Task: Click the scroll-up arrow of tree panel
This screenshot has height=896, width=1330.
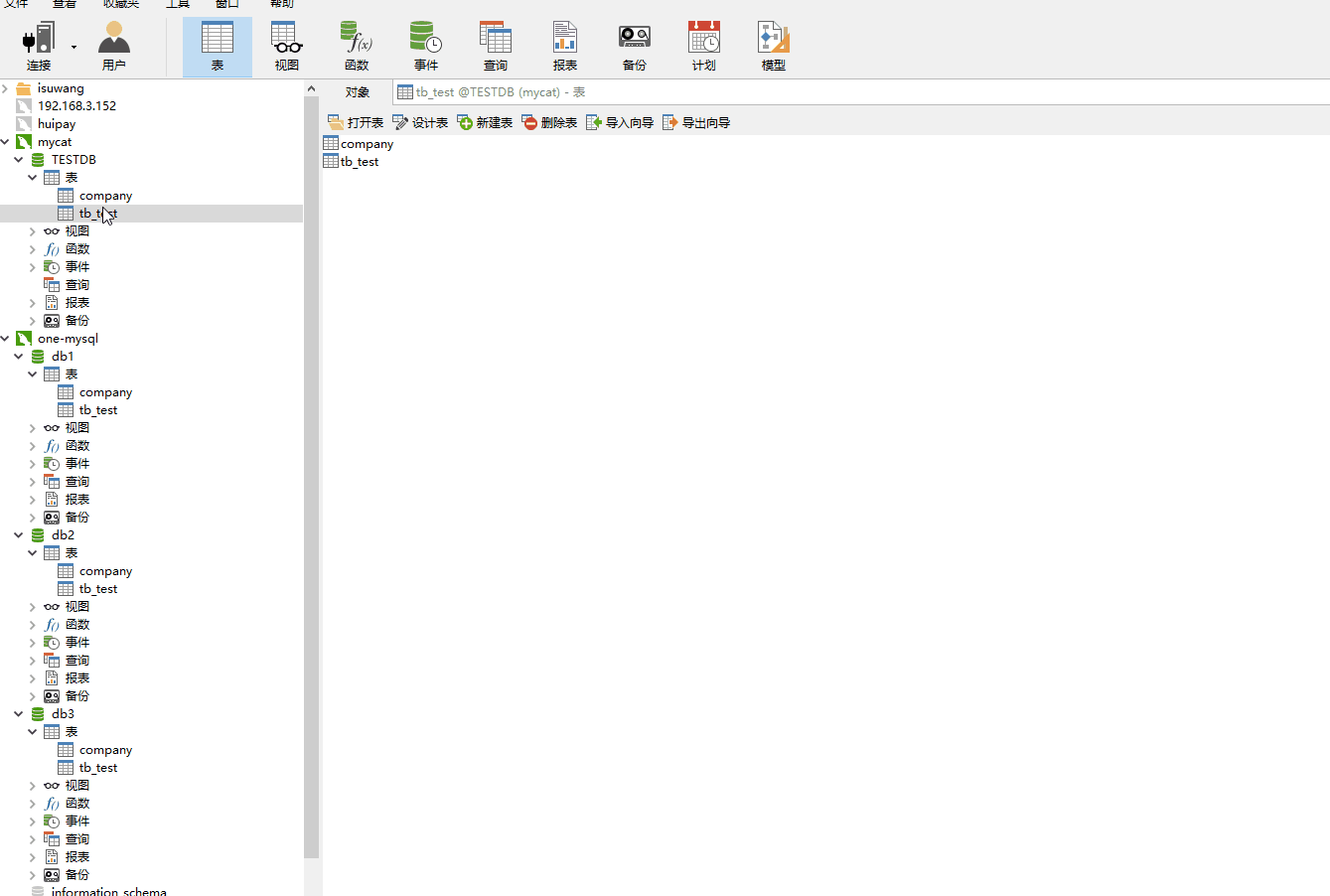Action: point(312,88)
